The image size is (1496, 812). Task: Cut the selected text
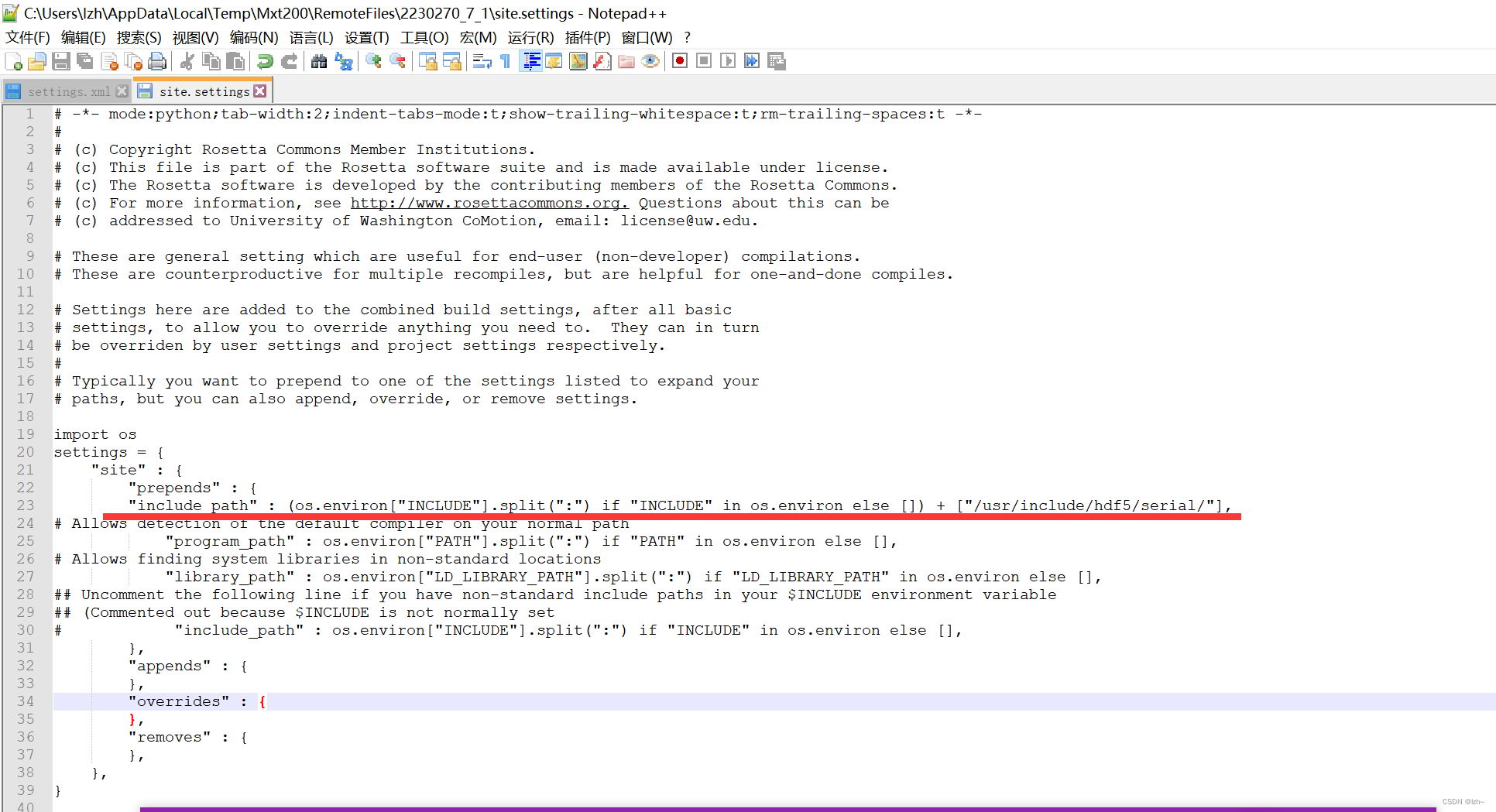pyautogui.click(x=187, y=61)
